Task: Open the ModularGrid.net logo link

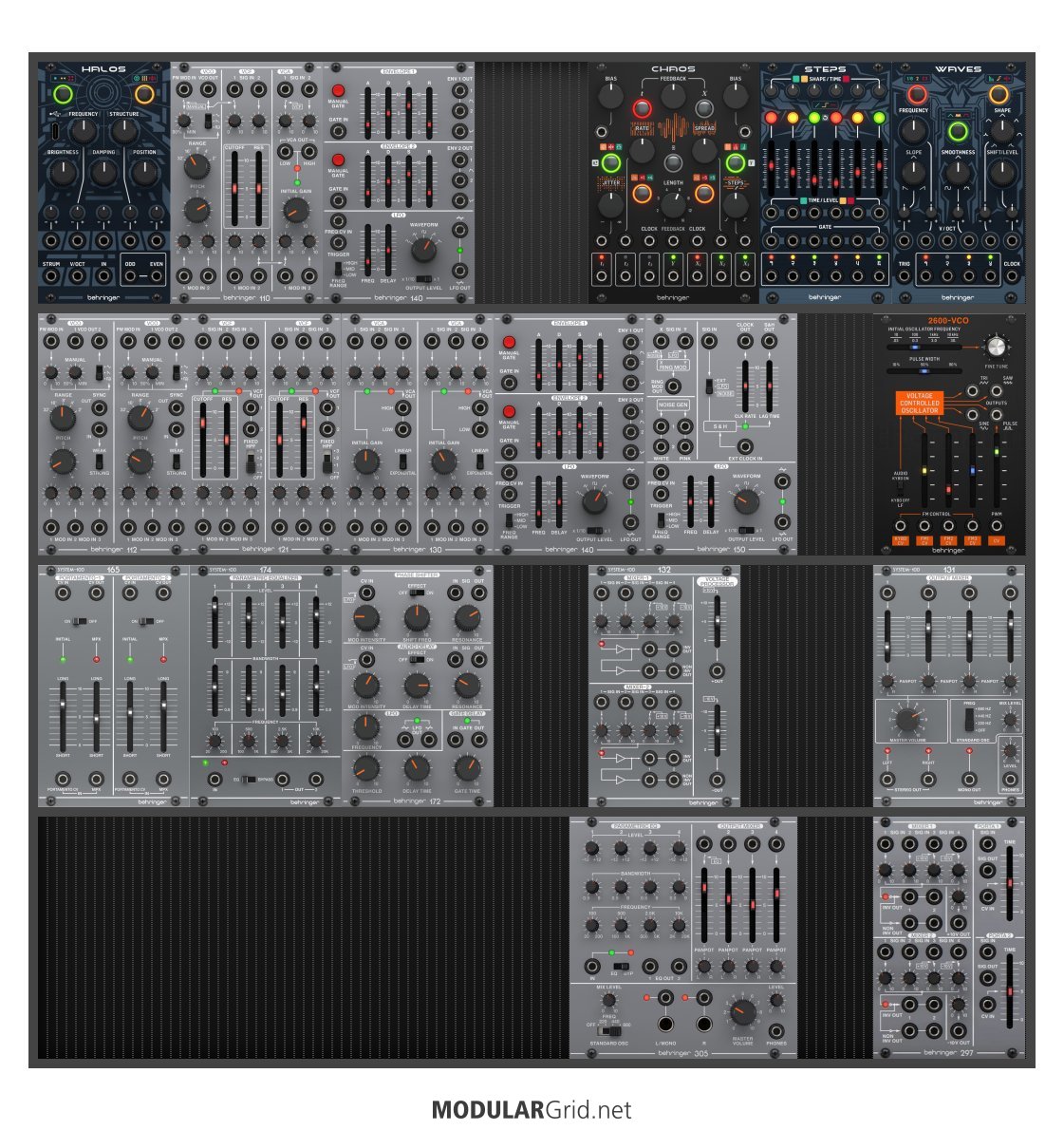Action: (x=532, y=1109)
